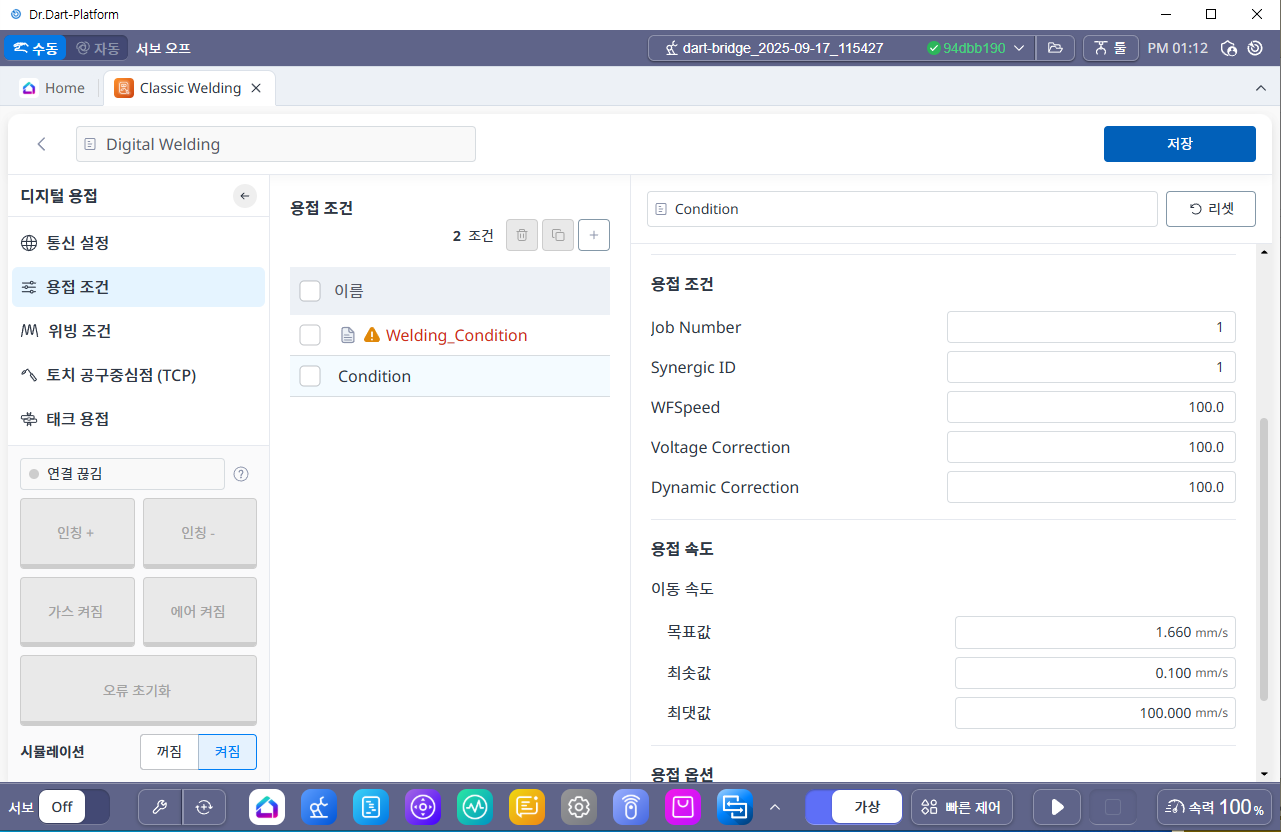Screen dimensions: 1281x832
Task: Select 위빙 조건 in the sidebar menu
Action: (x=78, y=331)
